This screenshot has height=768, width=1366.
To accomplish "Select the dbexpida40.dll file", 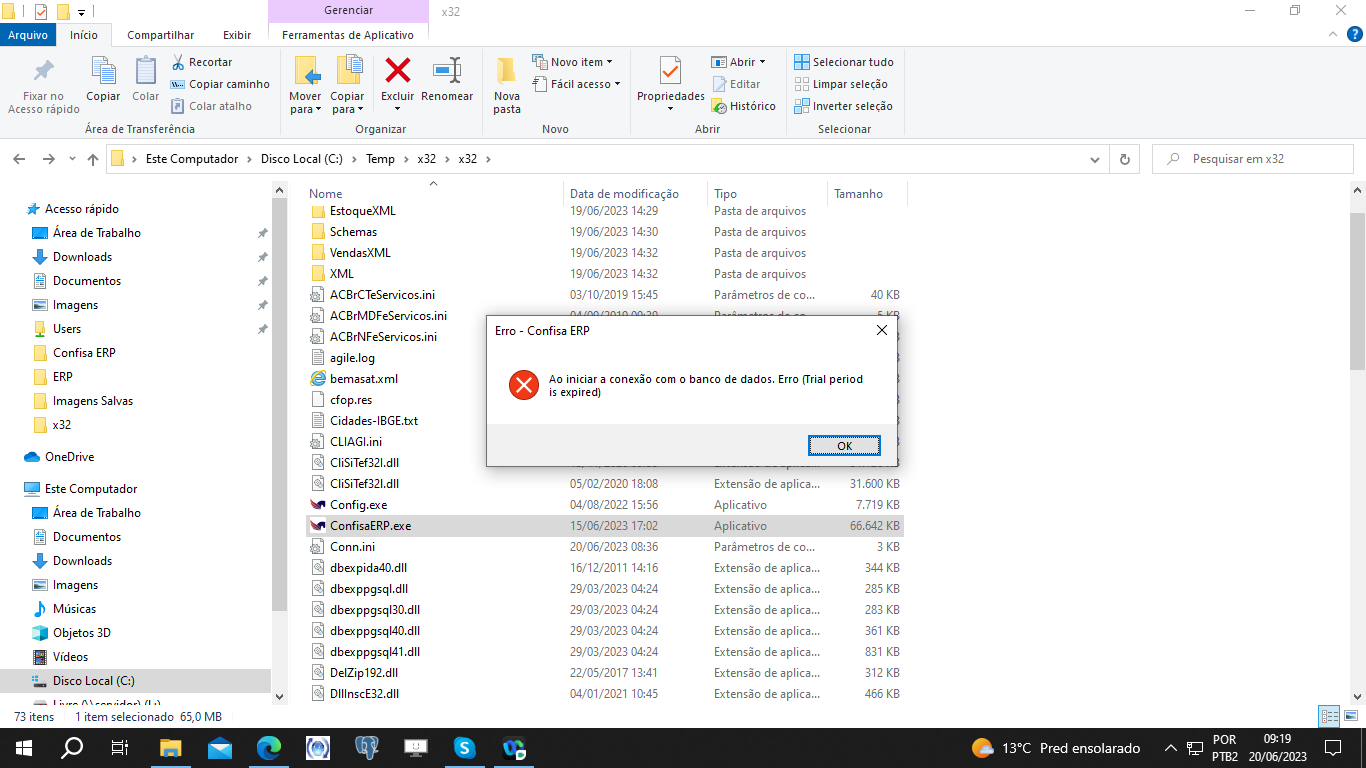I will pyautogui.click(x=368, y=568).
